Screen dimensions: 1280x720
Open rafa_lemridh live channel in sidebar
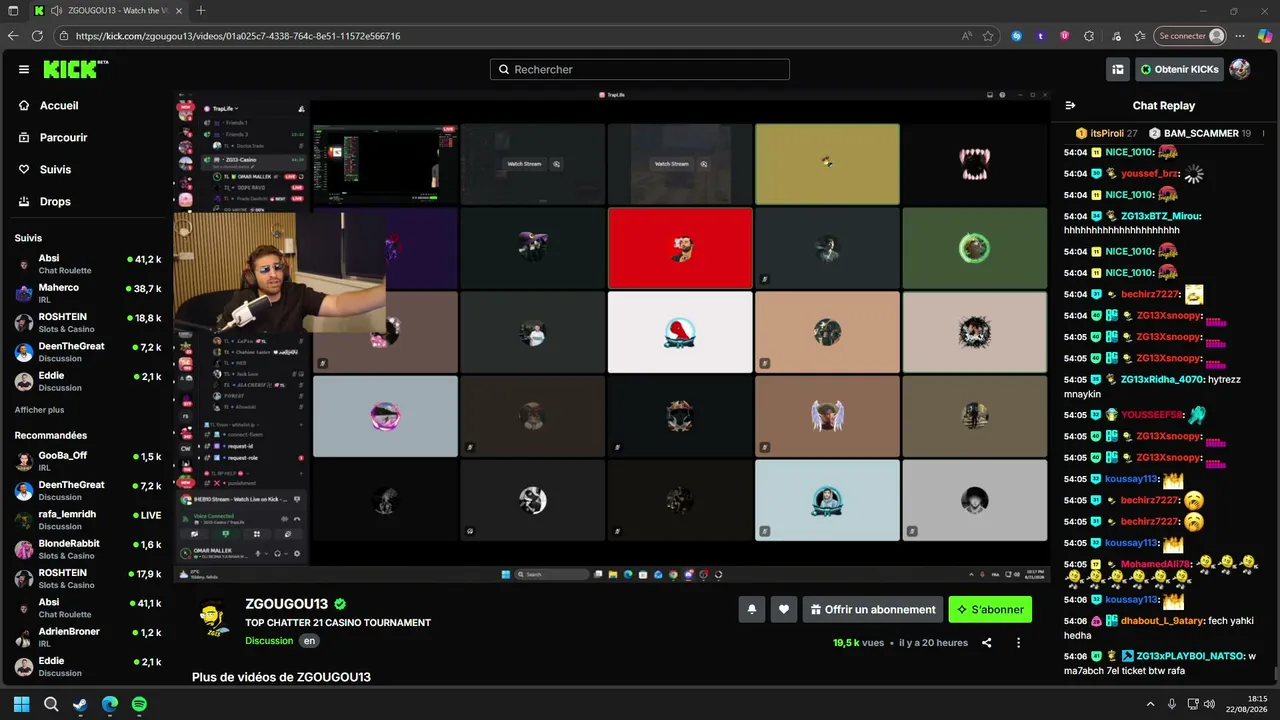[87, 520]
